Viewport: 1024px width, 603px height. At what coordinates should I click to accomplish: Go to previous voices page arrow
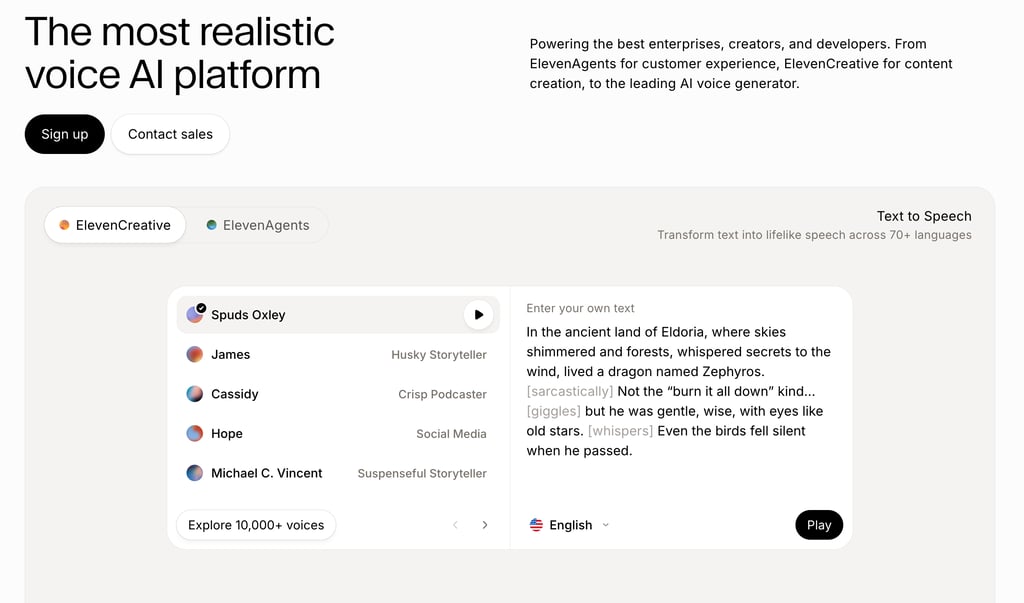pyautogui.click(x=456, y=525)
